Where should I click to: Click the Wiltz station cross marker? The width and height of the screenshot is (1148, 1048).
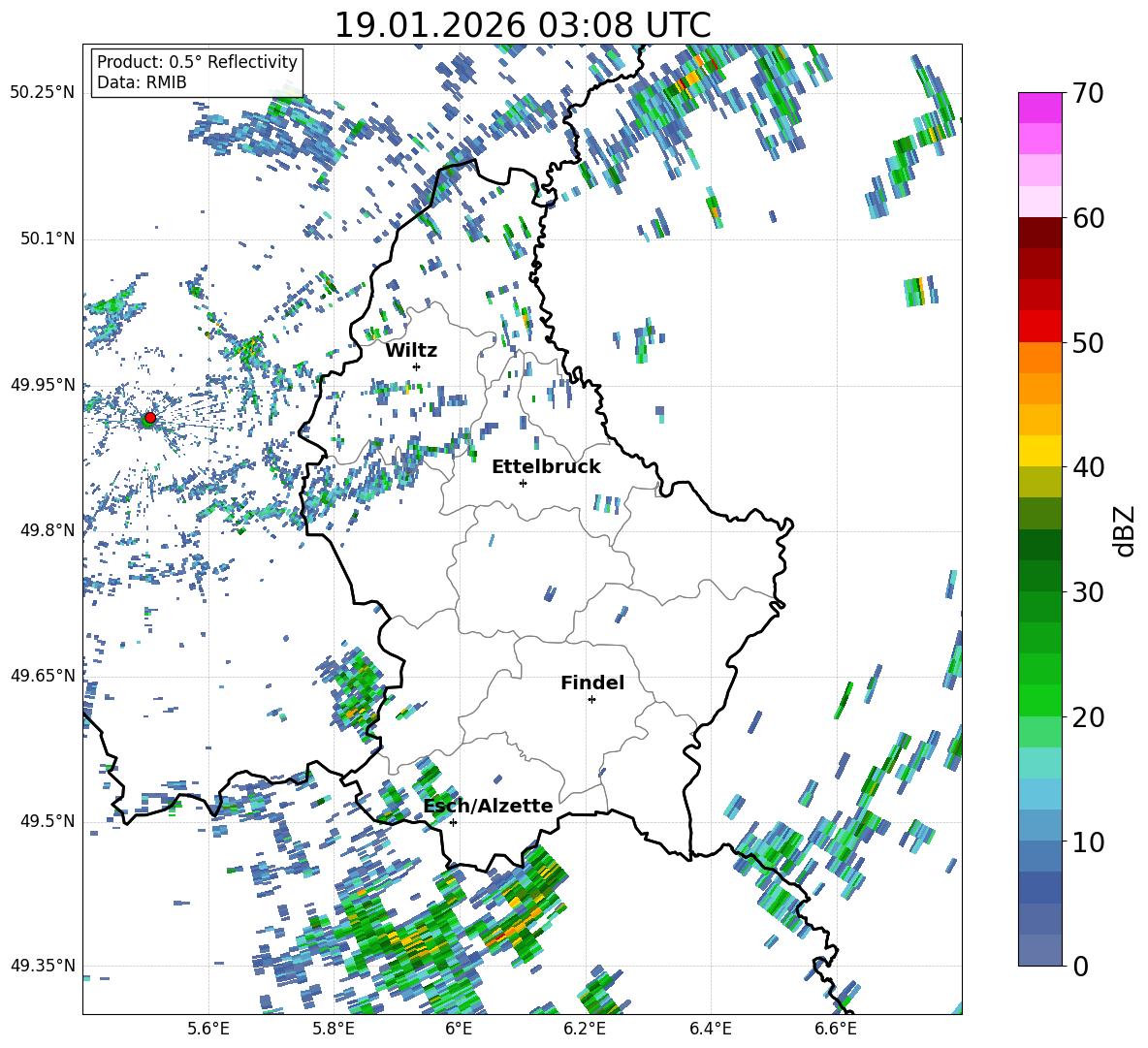click(417, 366)
